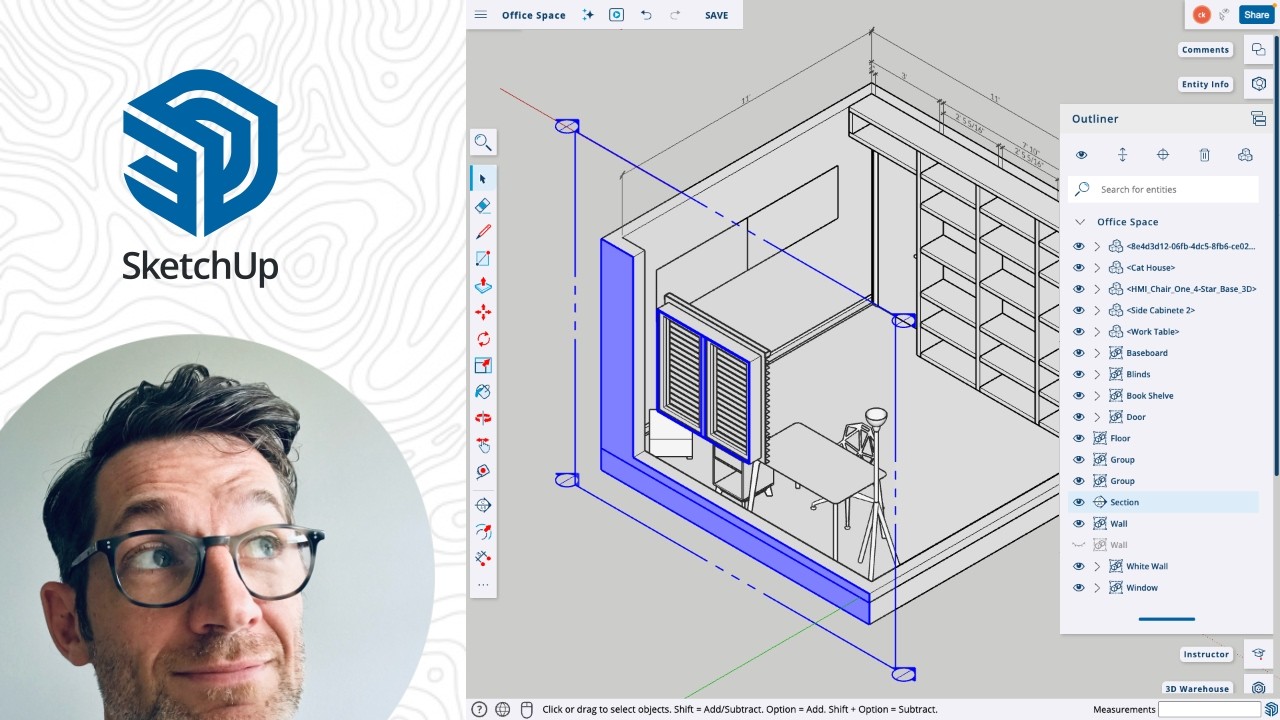The width and height of the screenshot is (1280, 720).
Task: Choose the Paint bucket tool
Action: coord(483,392)
